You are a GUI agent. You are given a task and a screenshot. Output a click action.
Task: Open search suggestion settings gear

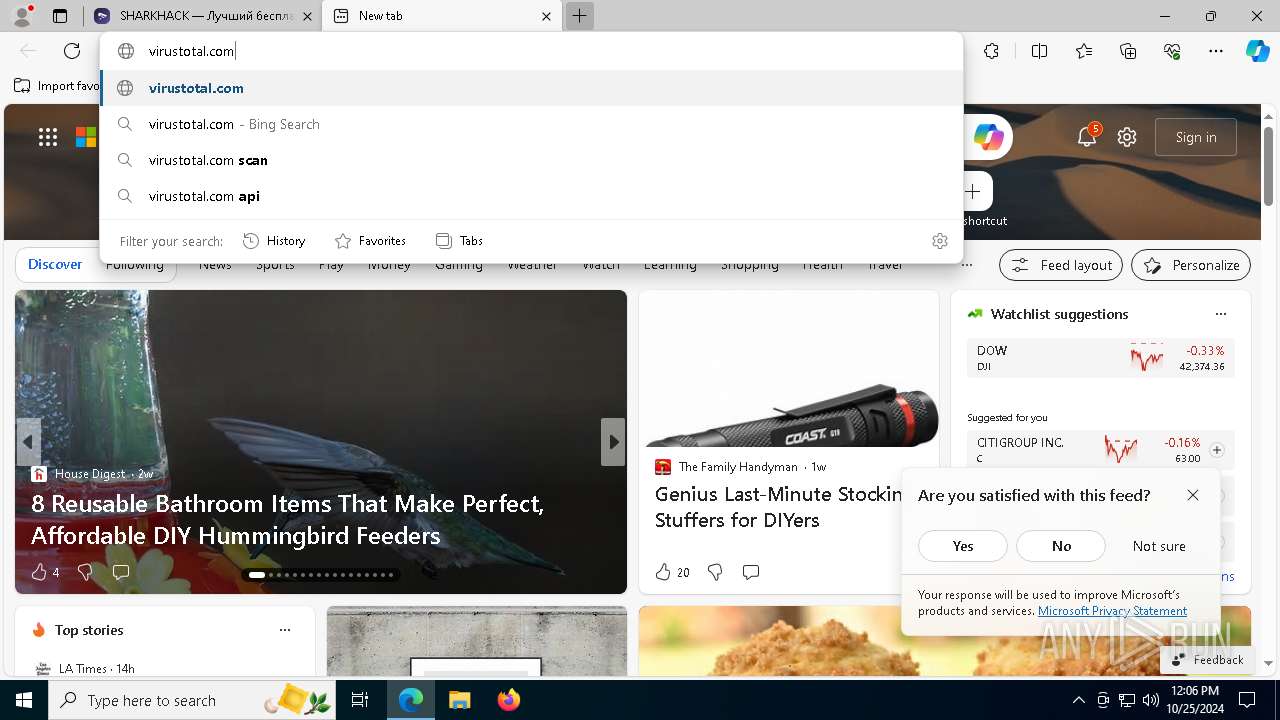click(939, 241)
